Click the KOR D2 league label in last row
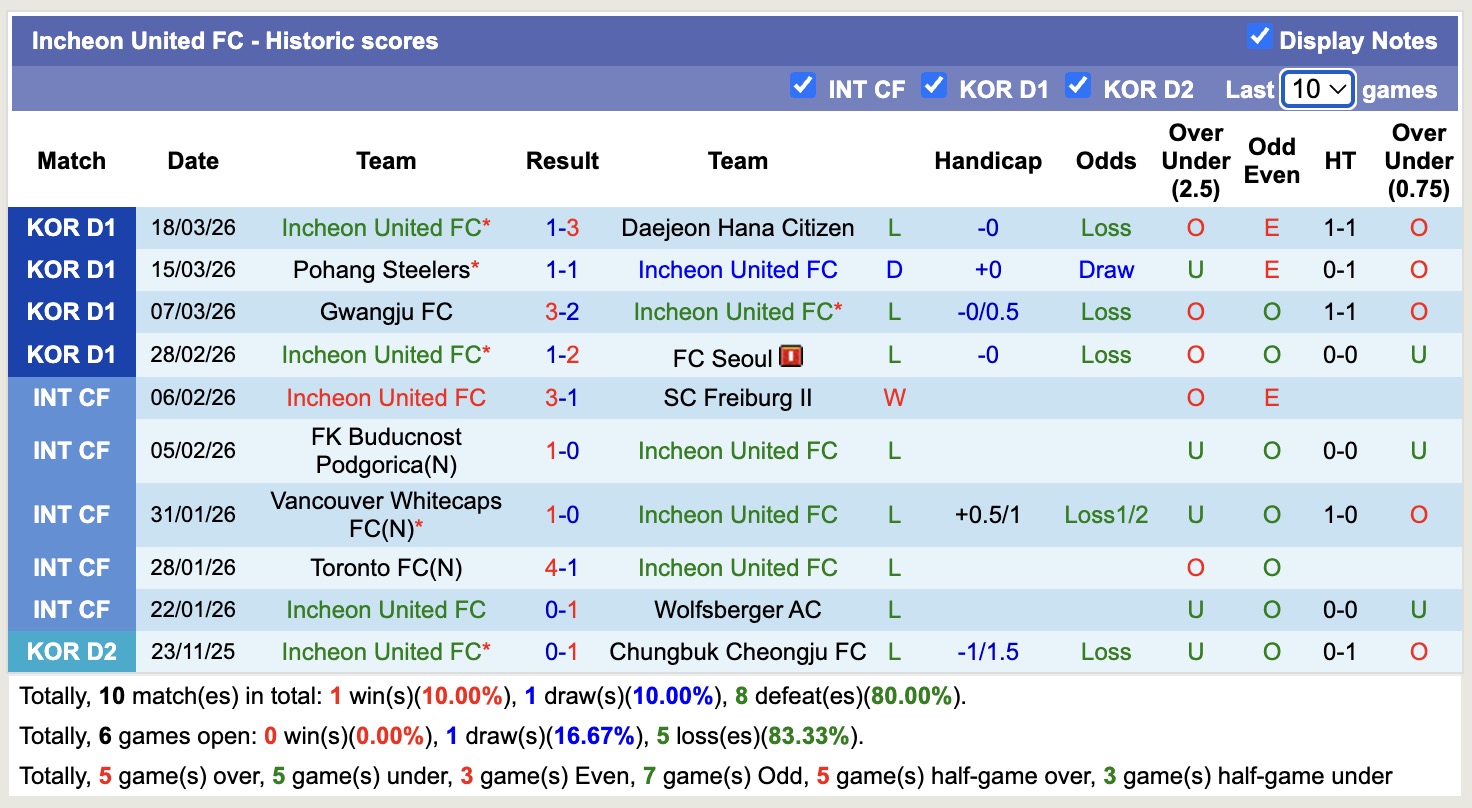The width and height of the screenshot is (1472, 808). tap(72, 652)
